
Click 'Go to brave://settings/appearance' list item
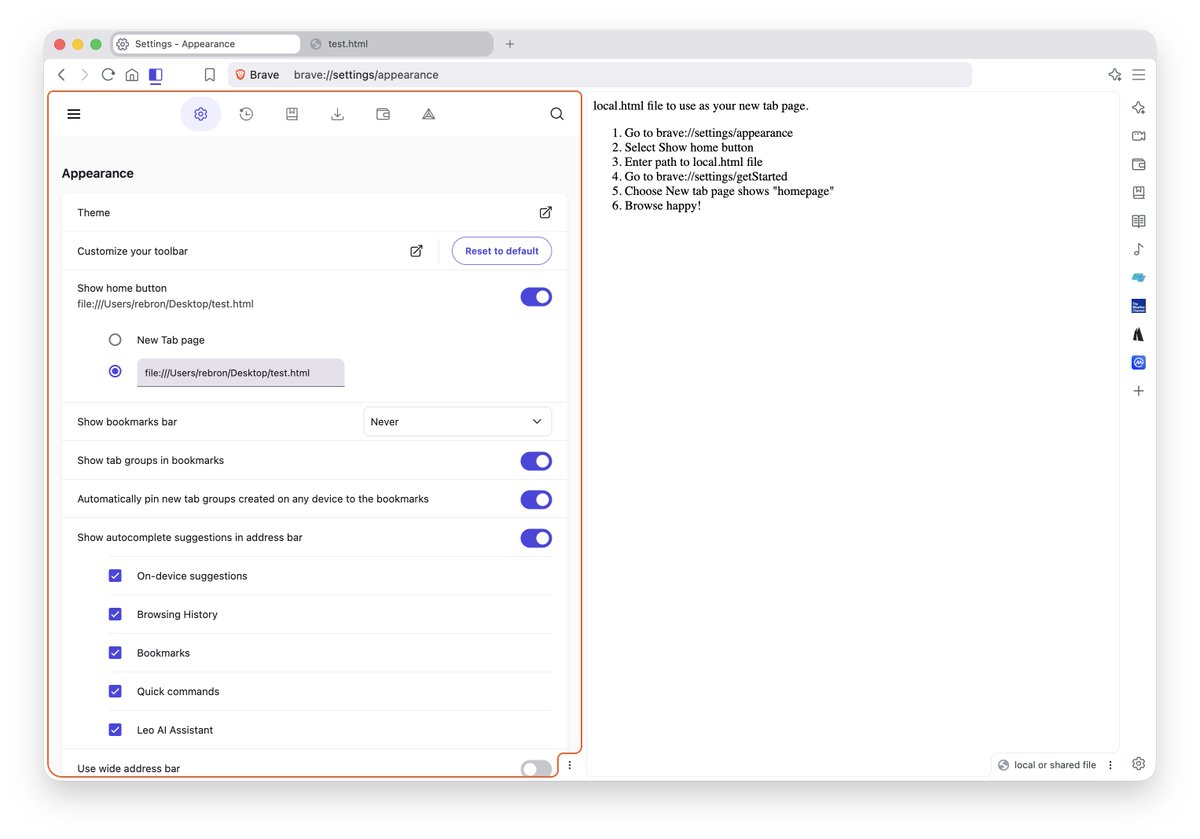point(709,133)
